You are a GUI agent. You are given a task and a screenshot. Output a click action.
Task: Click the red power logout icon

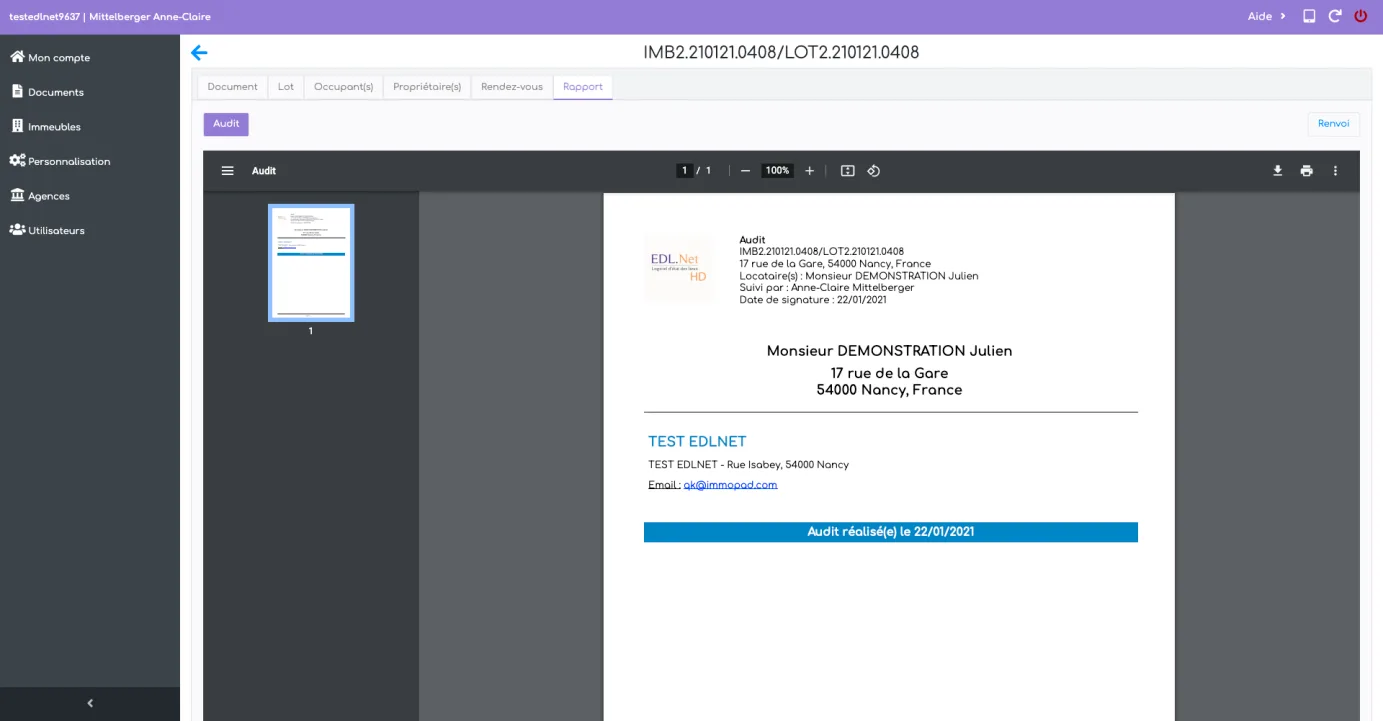[1361, 16]
